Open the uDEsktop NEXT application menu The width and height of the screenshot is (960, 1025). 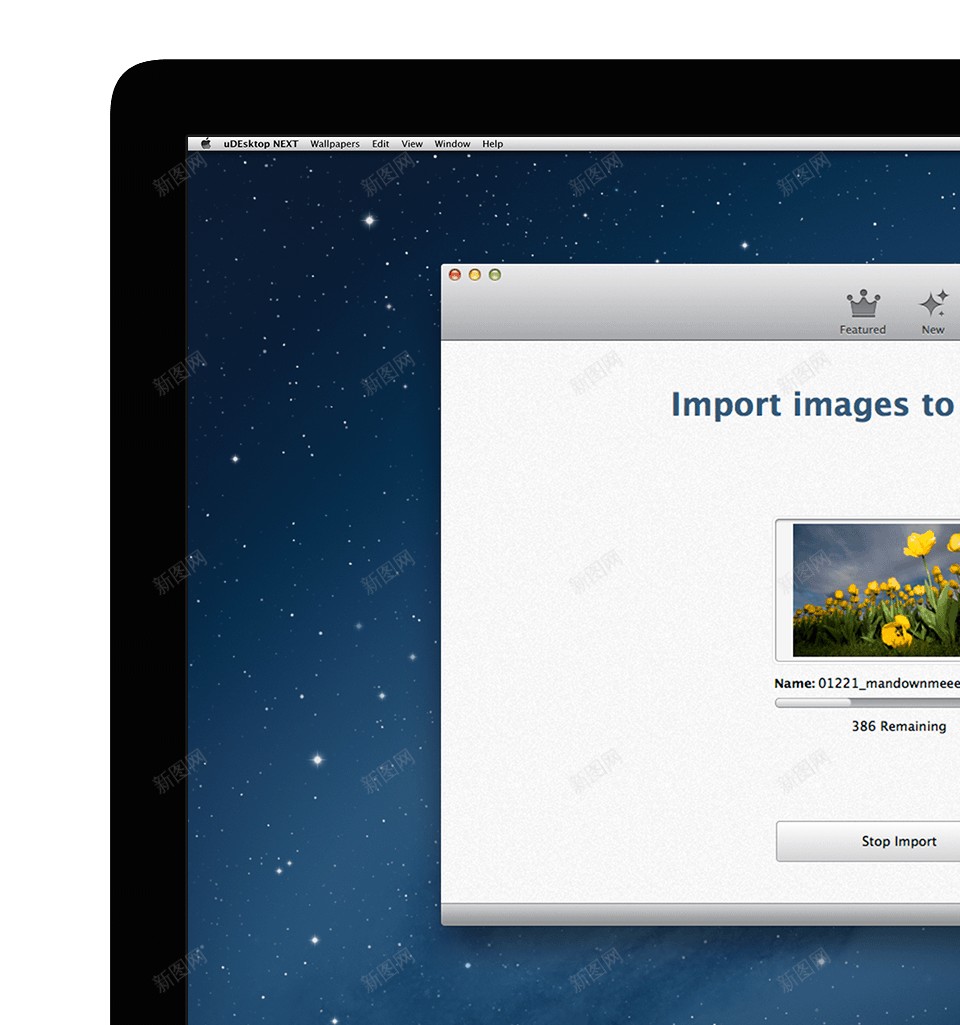coord(261,144)
